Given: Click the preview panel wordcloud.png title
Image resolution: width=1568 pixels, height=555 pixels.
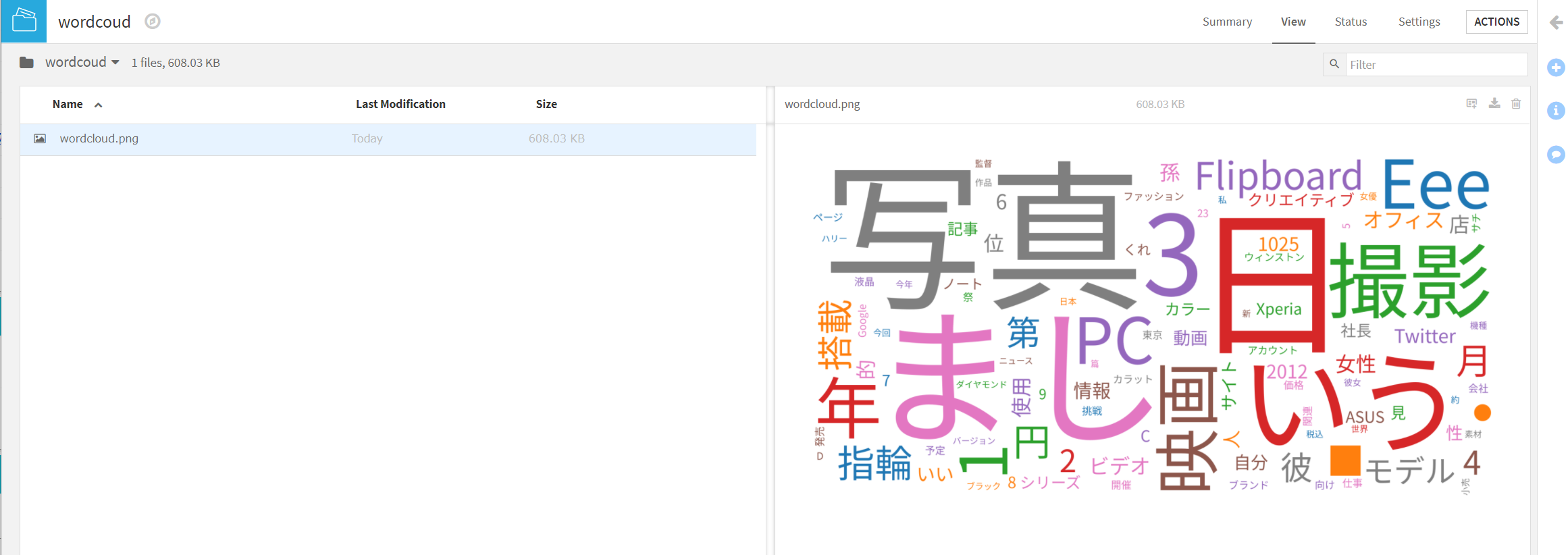Looking at the screenshot, I should [x=822, y=104].
